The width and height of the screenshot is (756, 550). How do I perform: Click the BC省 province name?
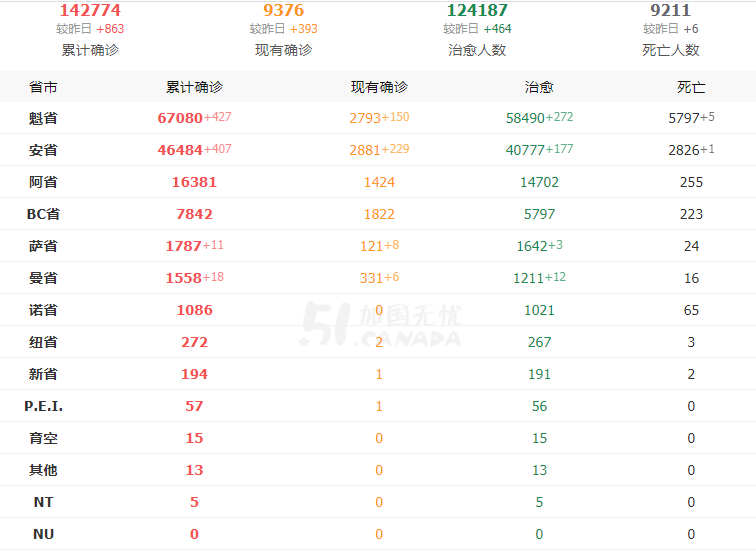(x=43, y=214)
